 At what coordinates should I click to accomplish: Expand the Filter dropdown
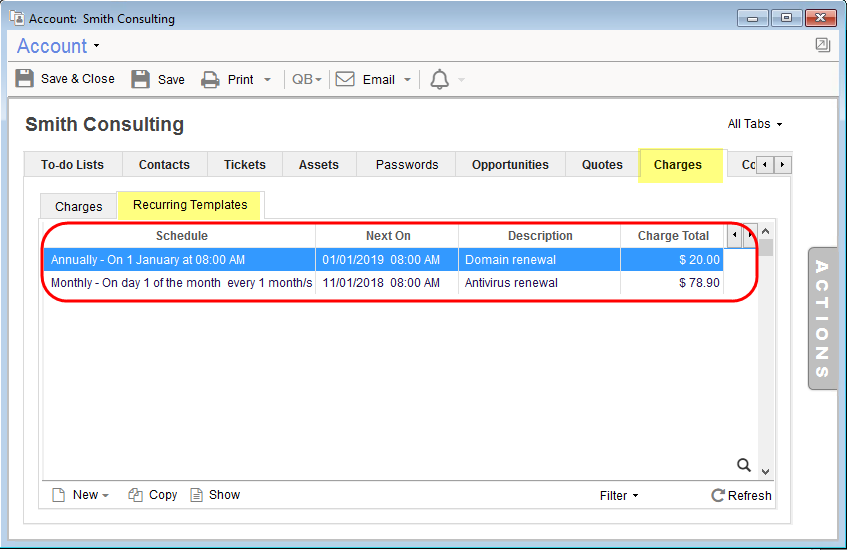618,496
